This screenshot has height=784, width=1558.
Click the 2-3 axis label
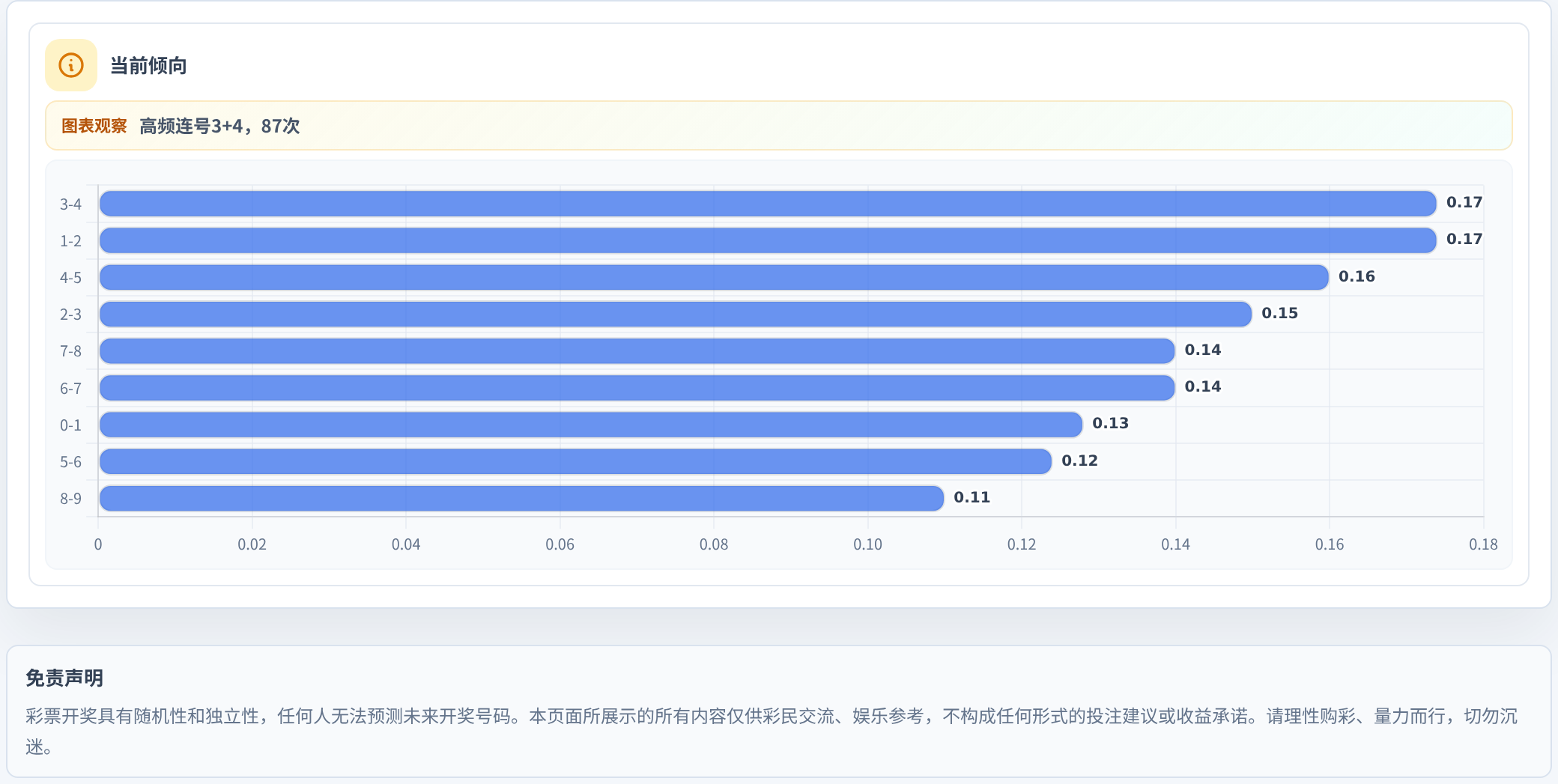pyautogui.click(x=70, y=314)
